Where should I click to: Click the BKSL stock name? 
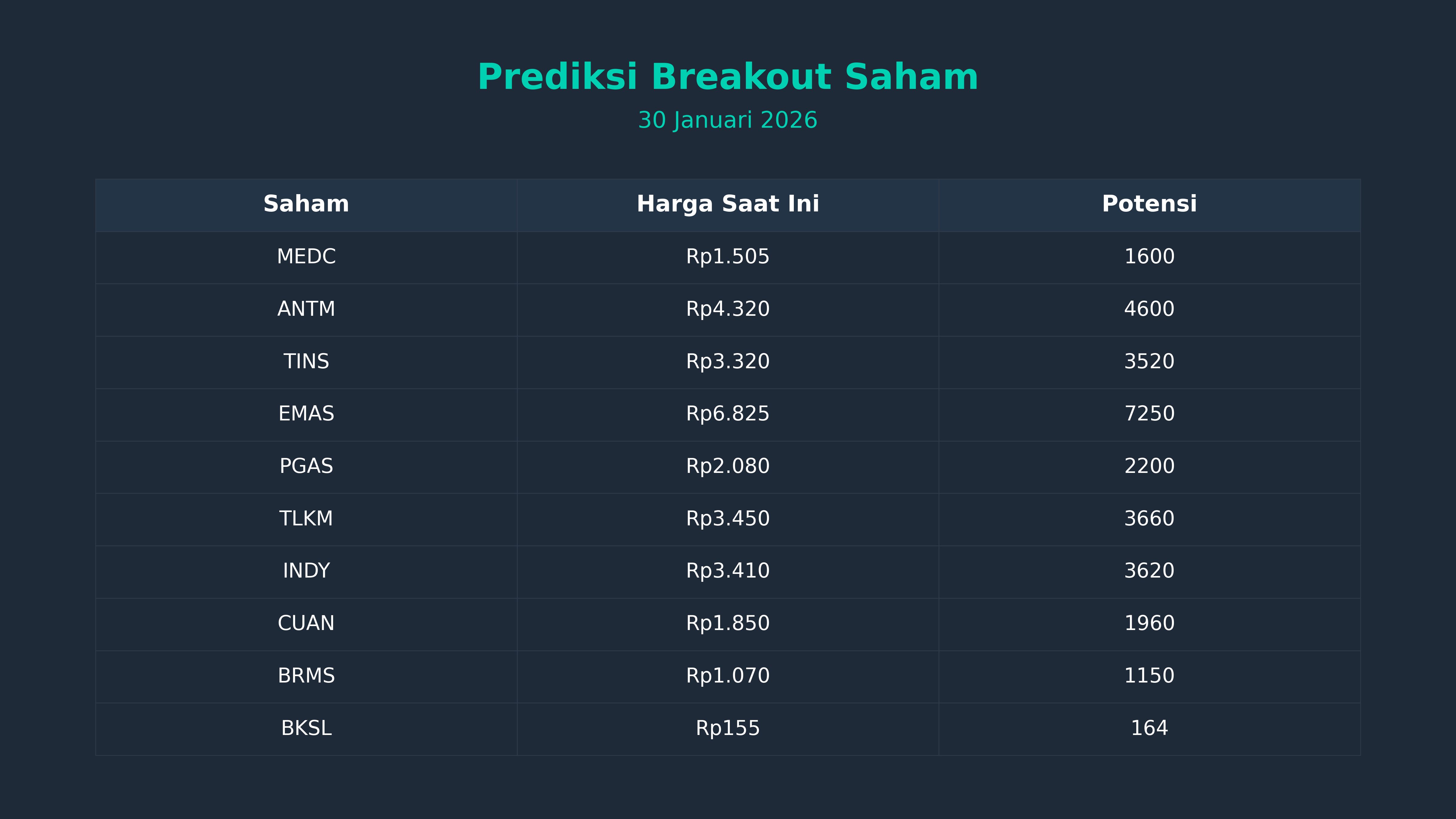[x=306, y=728]
